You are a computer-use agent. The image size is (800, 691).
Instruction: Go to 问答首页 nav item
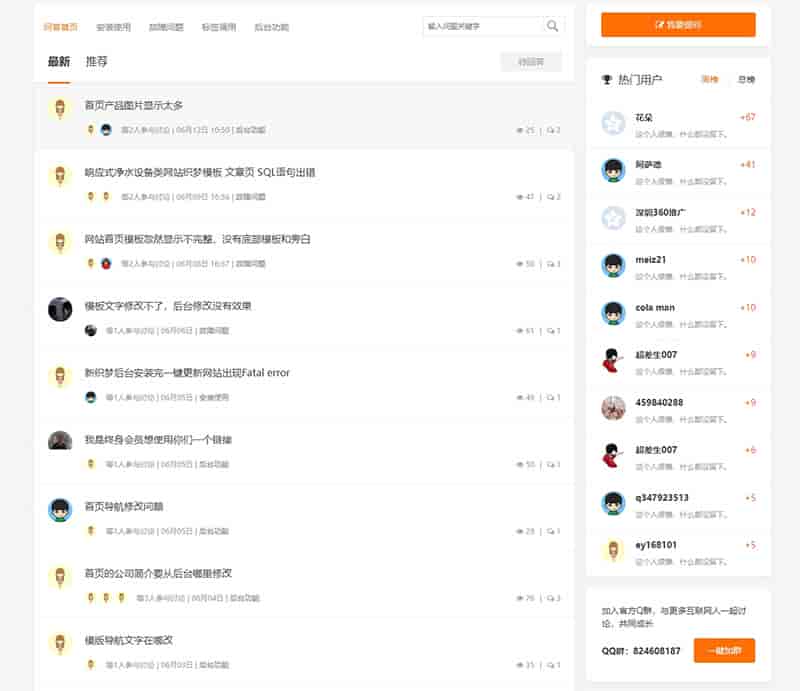click(x=61, y=27)
